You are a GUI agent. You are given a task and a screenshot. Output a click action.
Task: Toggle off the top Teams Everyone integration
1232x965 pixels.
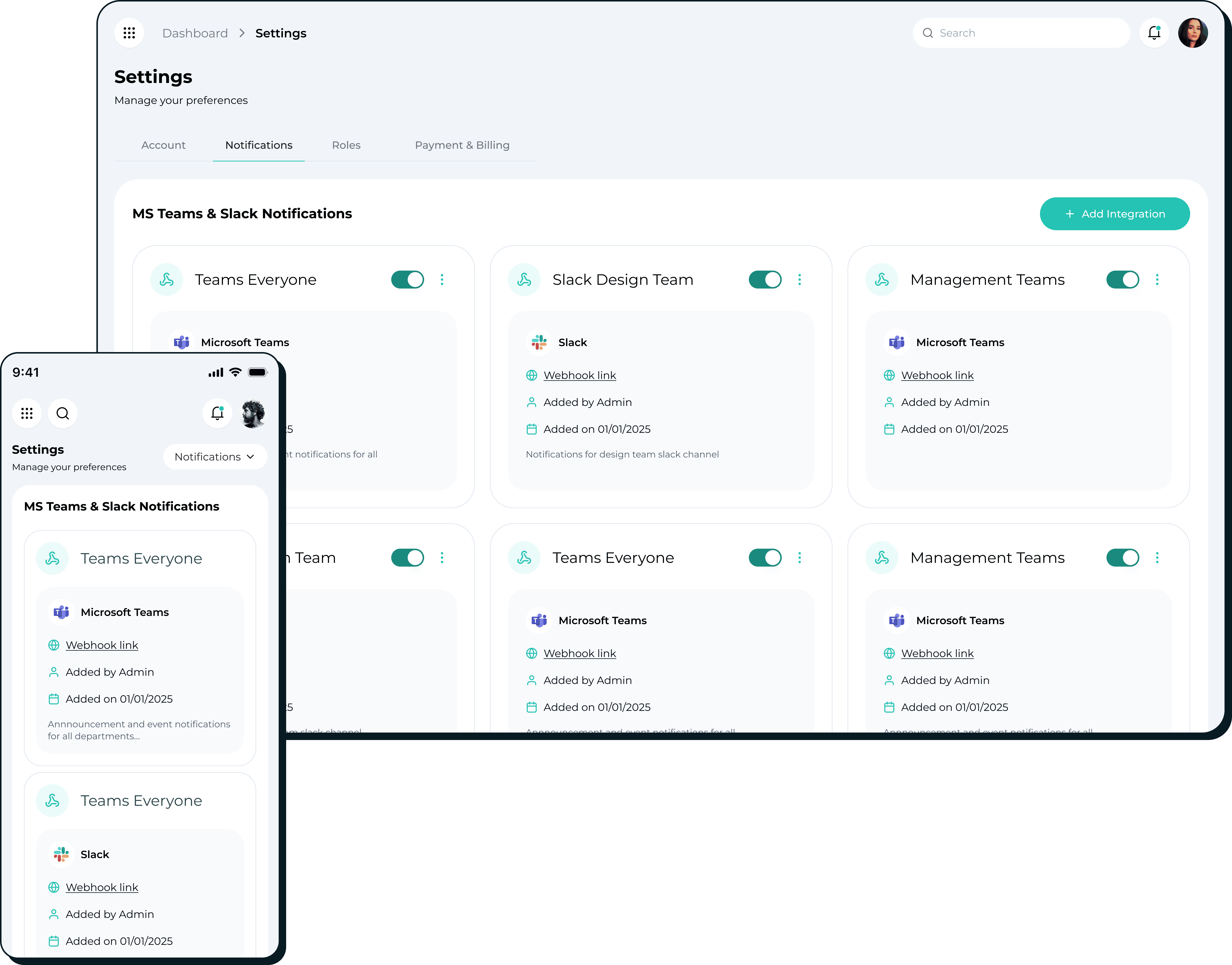[407, 280]
